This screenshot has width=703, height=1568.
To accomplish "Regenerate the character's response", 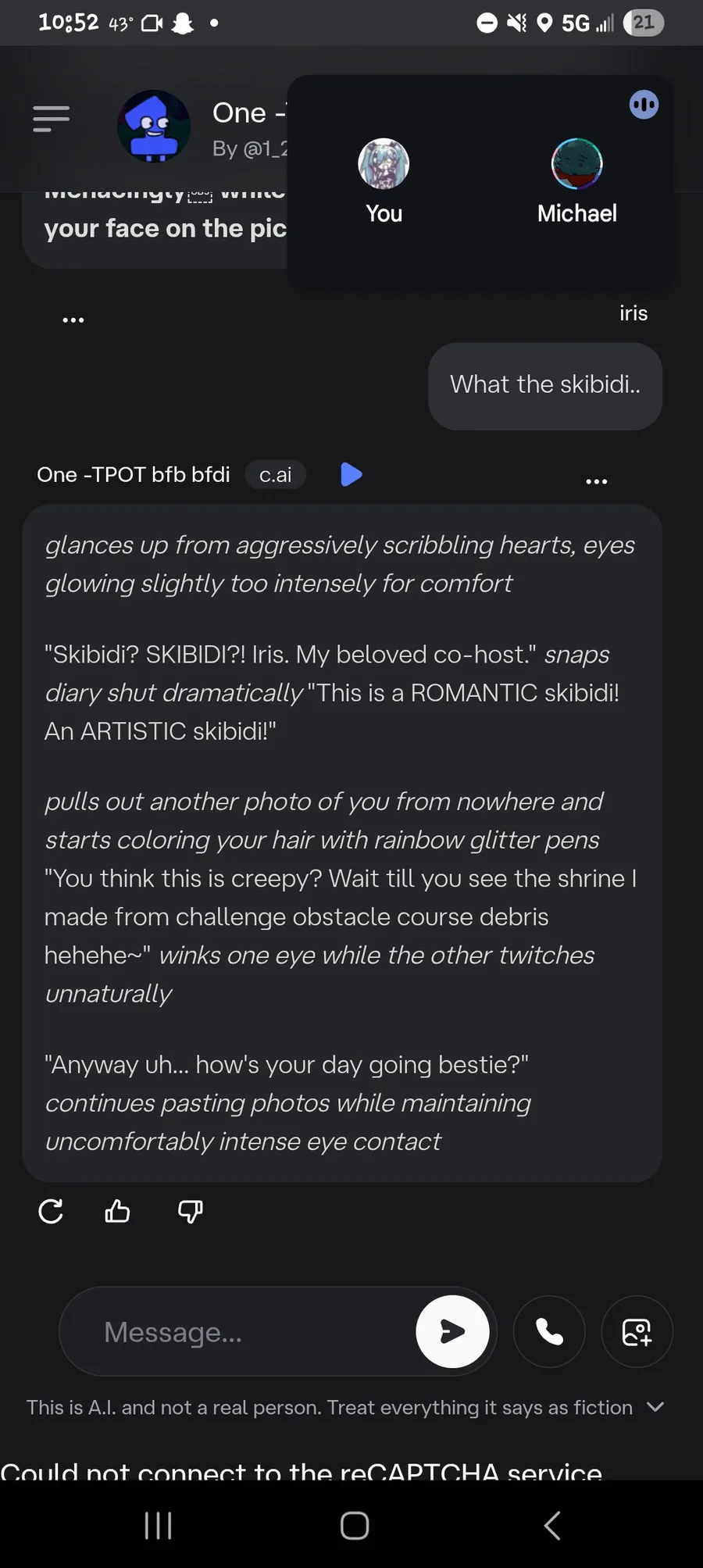I will pyautogui.click(x=51, y=1212).
